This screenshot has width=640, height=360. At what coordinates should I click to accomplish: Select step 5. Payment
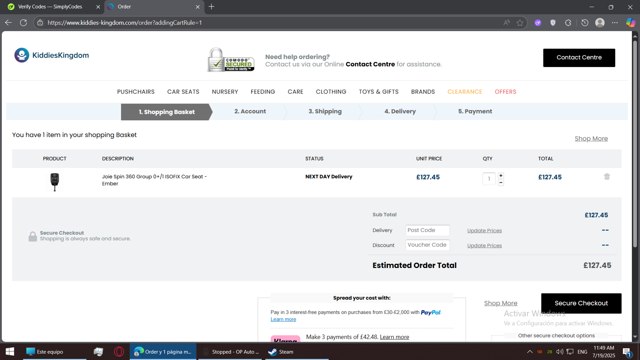tap(475, 111)
